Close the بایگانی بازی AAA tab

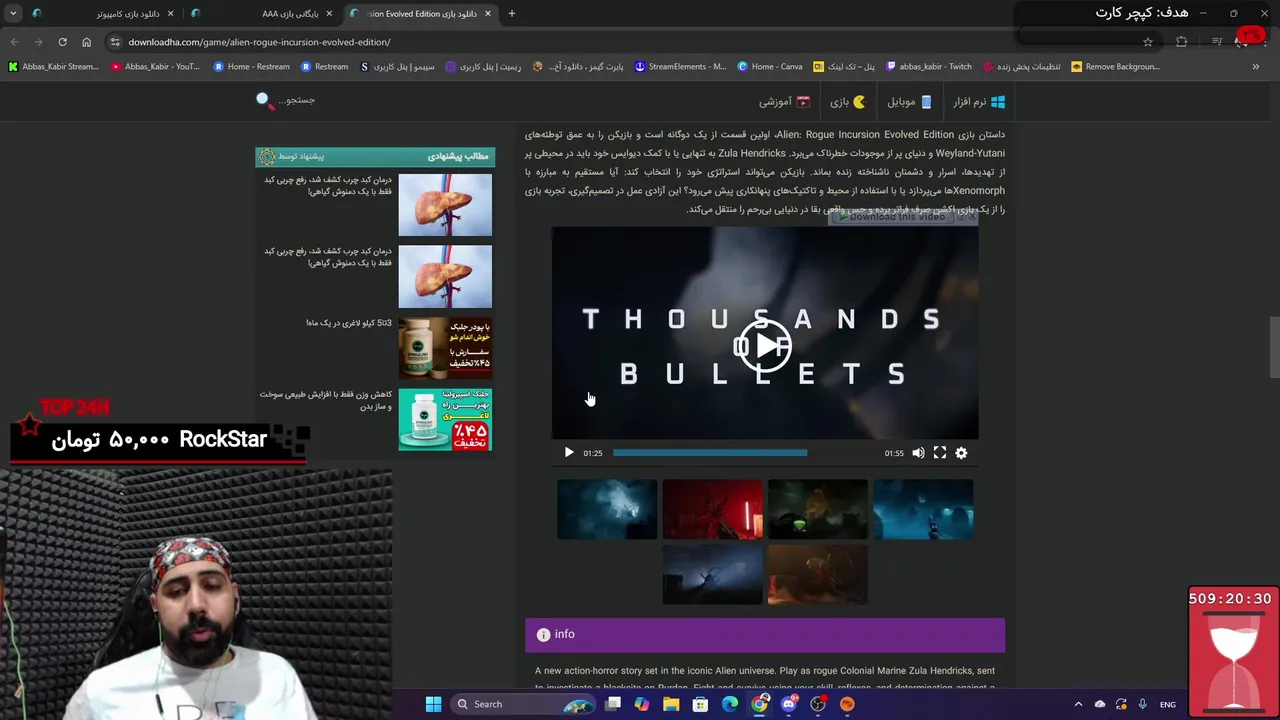pyautogui.click(x=329, y=14)
